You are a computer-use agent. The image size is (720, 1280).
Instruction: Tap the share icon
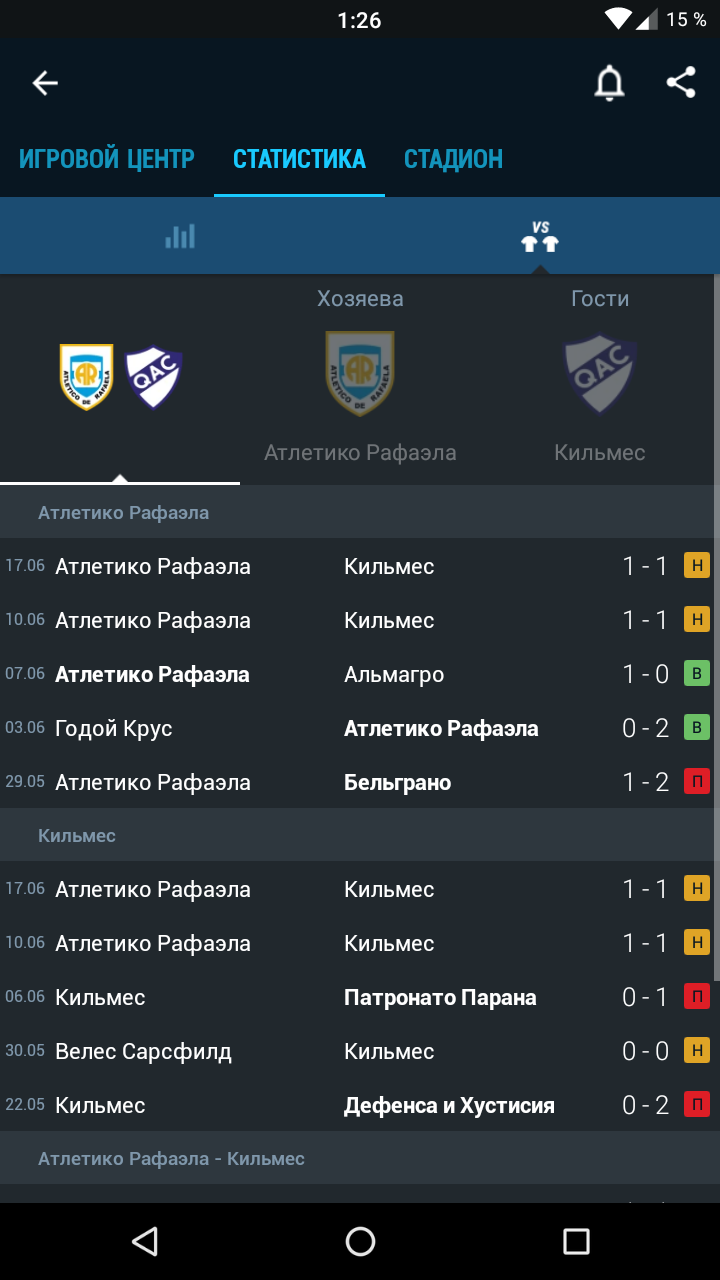[x=681, y=82]
